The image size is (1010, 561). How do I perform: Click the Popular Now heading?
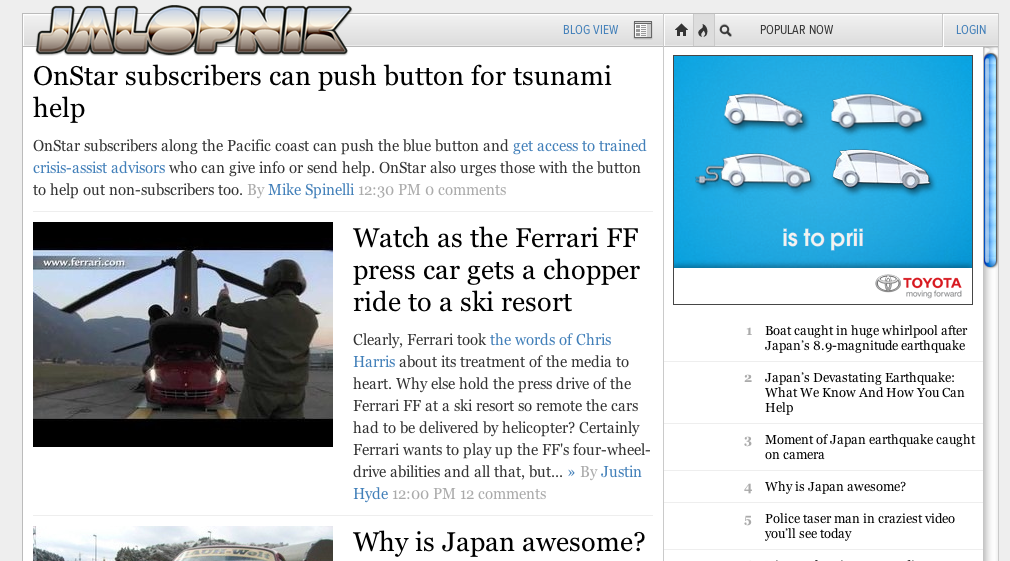(796, 30)
